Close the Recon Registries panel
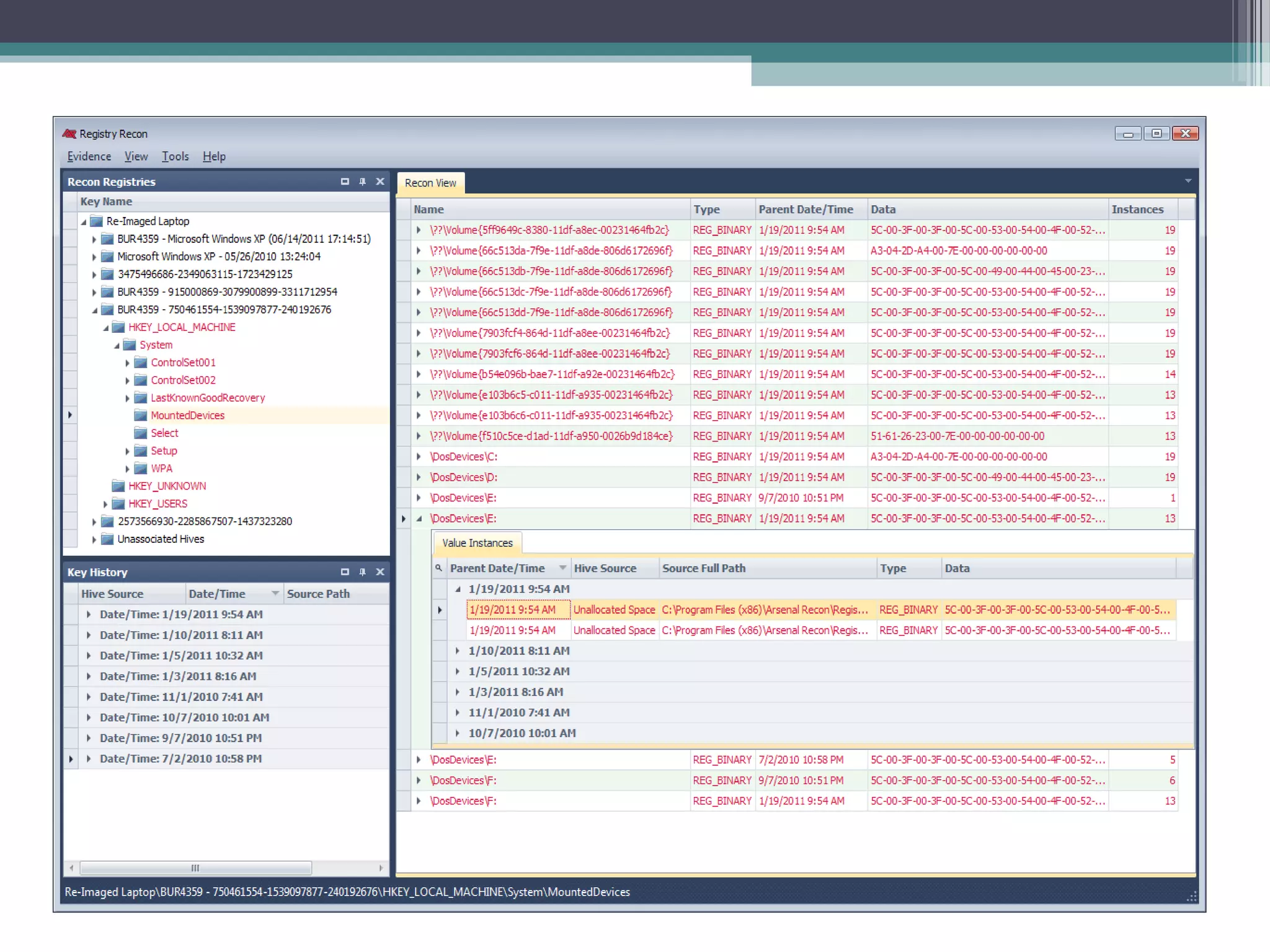Image resolution: width=1270 pixels, height=952 pixels. click(380, 182)
